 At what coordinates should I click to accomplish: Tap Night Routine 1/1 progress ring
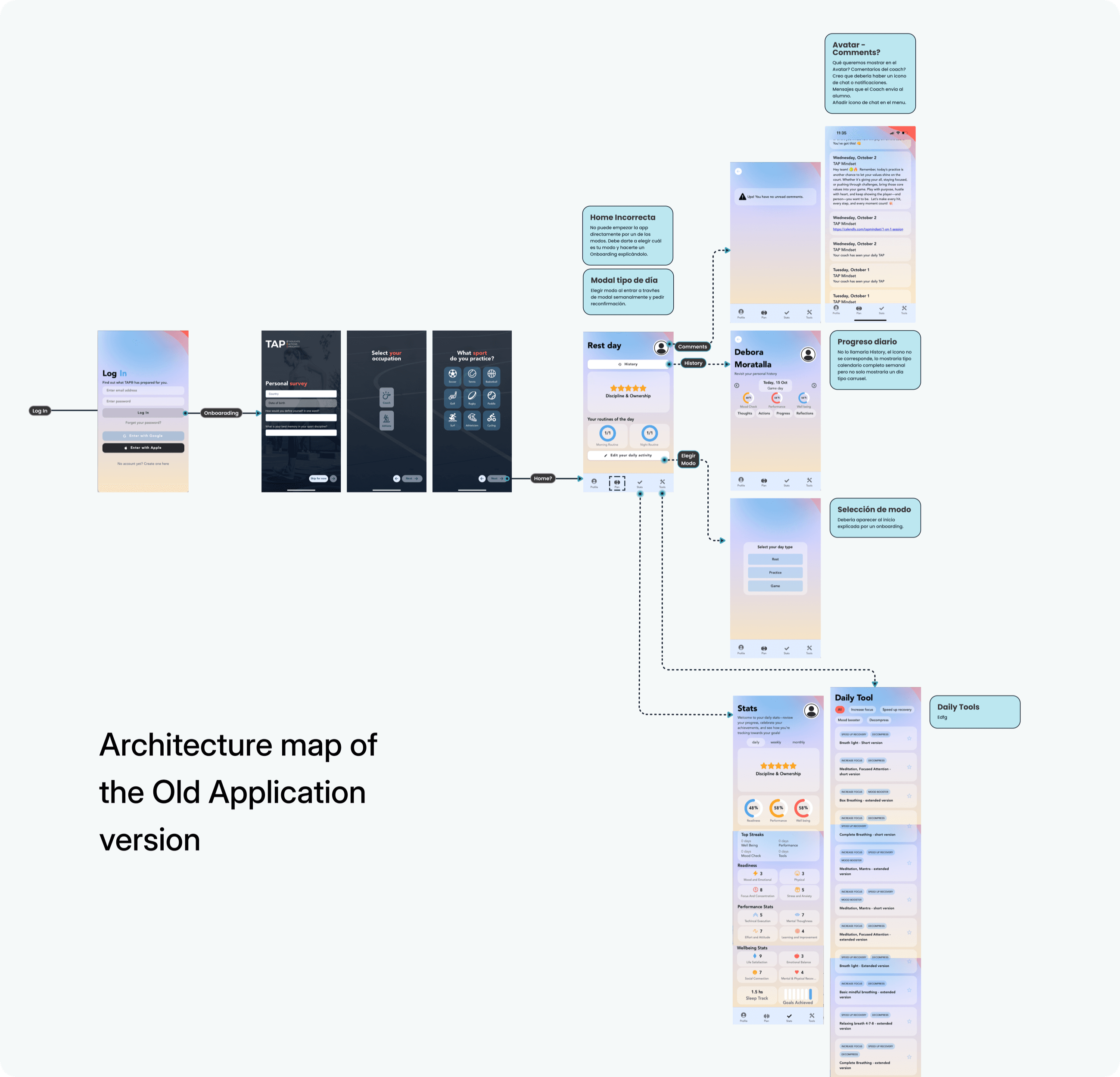tap(650, 433)
